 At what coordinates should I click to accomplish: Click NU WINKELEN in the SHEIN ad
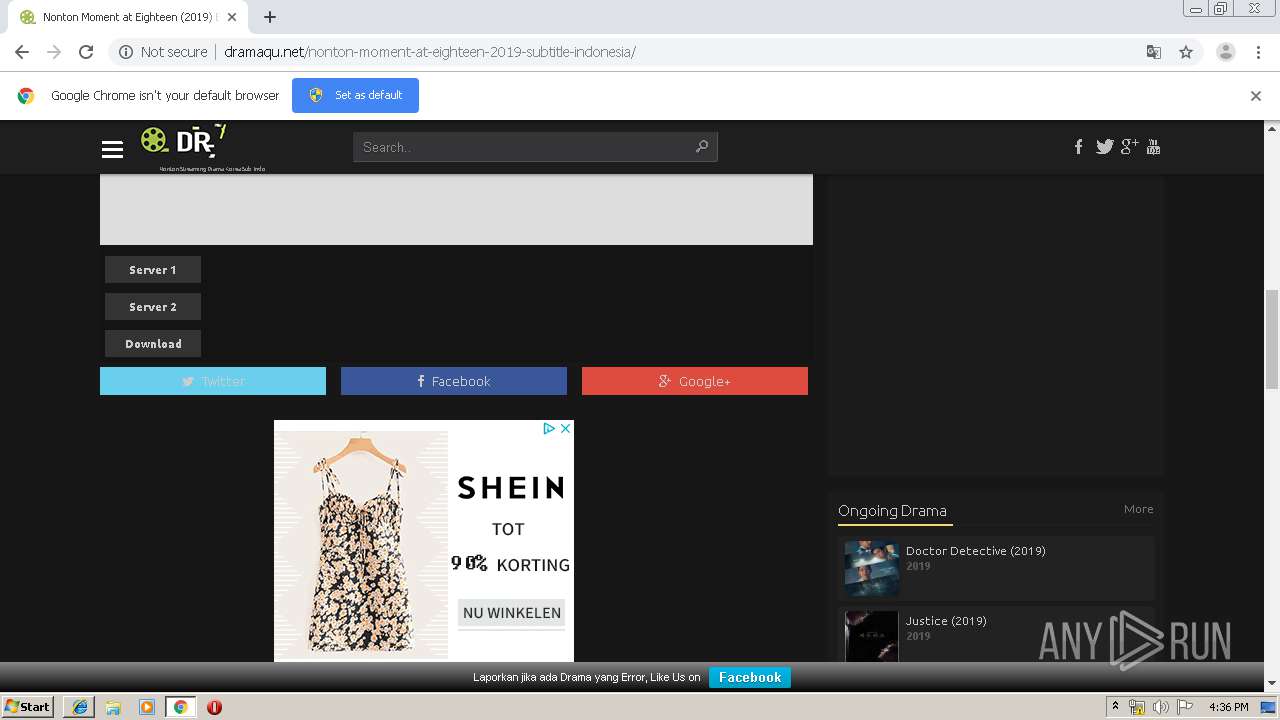512,613
